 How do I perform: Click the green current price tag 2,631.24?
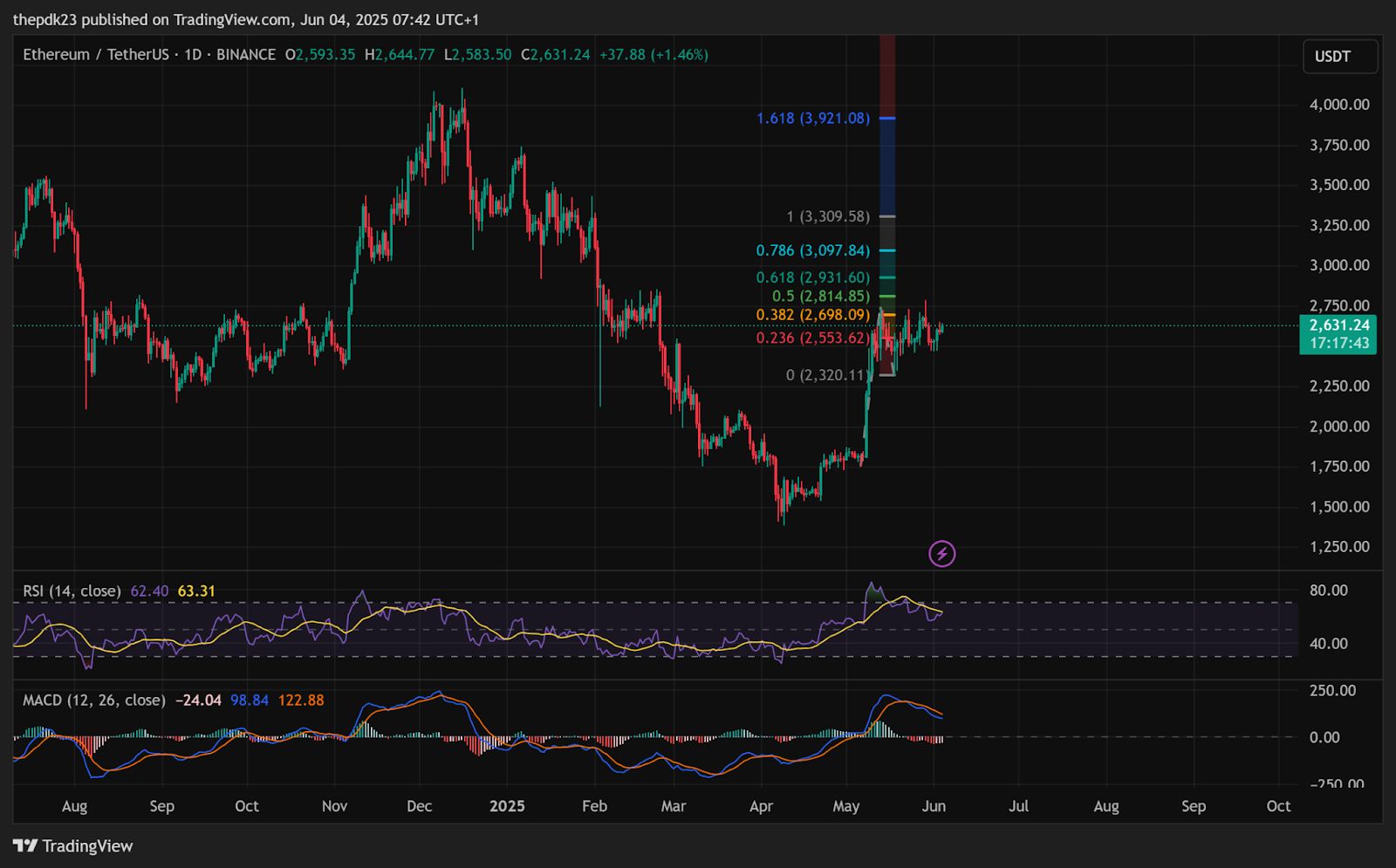coord(1338,334)
